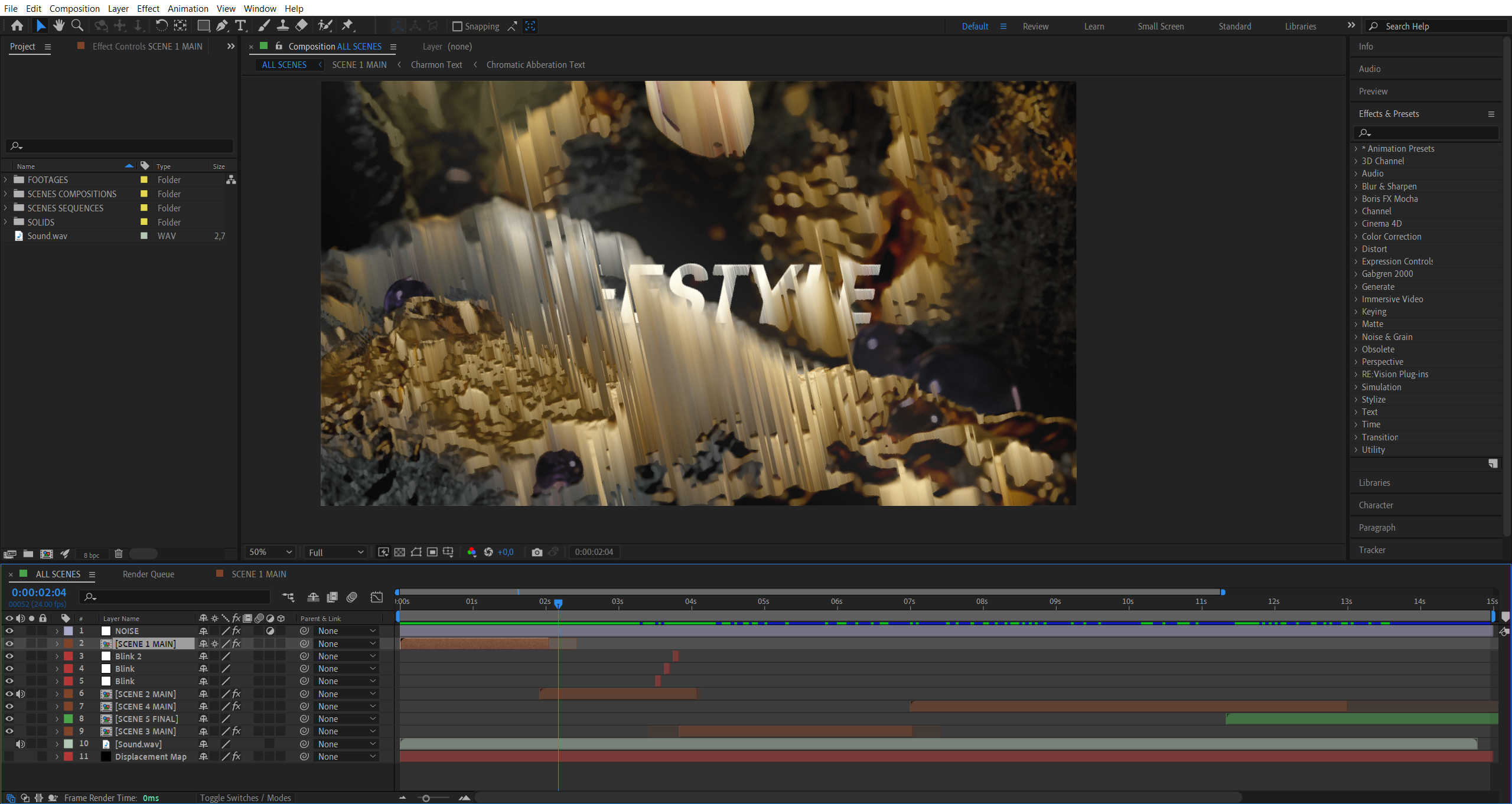
Task: Select the Horizontal Type tool
Action: point(240,25)
